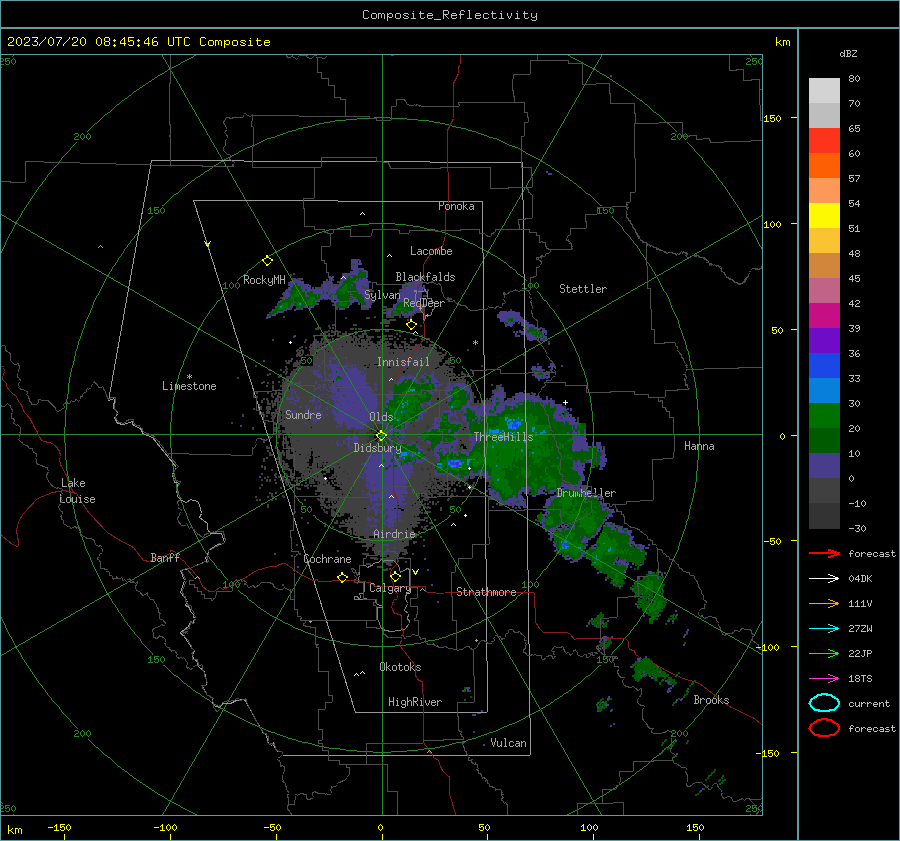900x841 pixels.
Task: Click the HighRiver city label
Action: click(415, 702)
